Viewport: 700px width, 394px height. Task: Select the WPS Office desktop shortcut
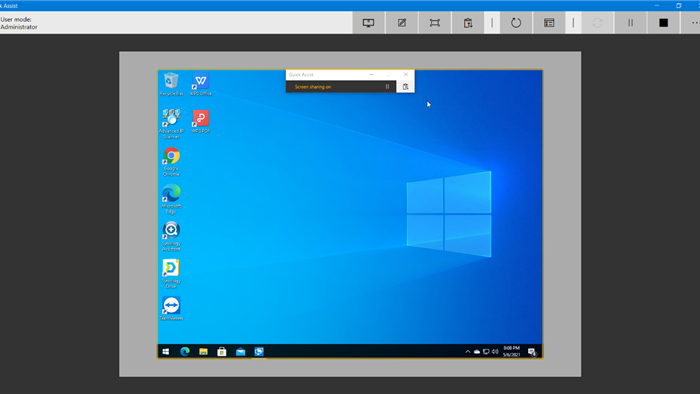pos(200,84)
